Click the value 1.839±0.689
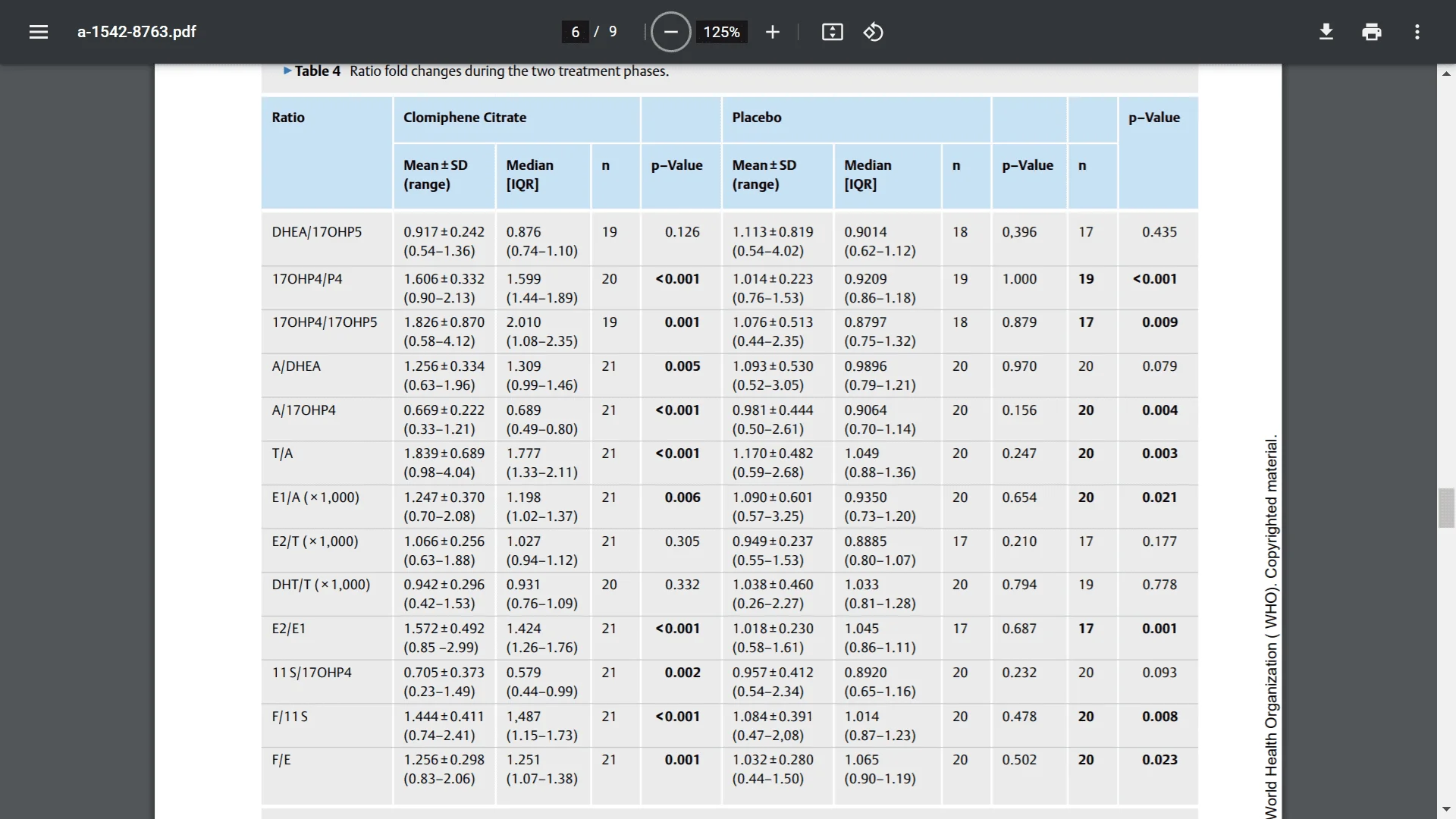This screenshot has height=819, width=1456. pyautogui.click(x=444, y=453)
